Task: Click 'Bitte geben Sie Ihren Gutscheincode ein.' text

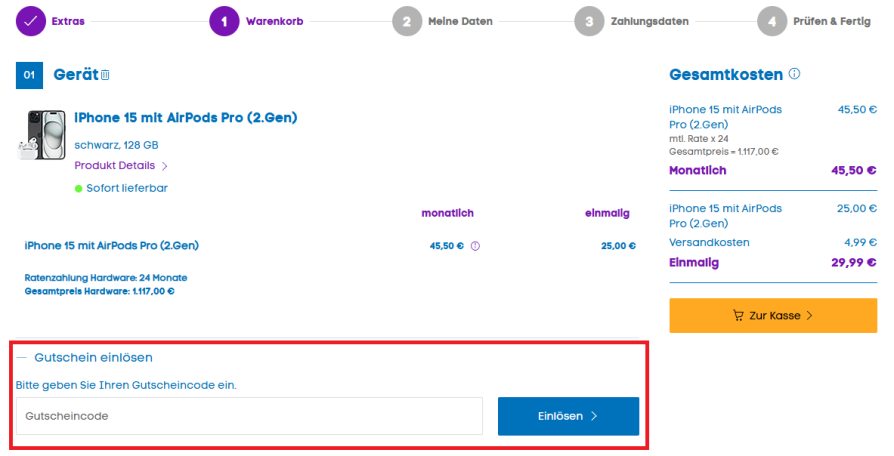Action: click(x=126, y=385)
